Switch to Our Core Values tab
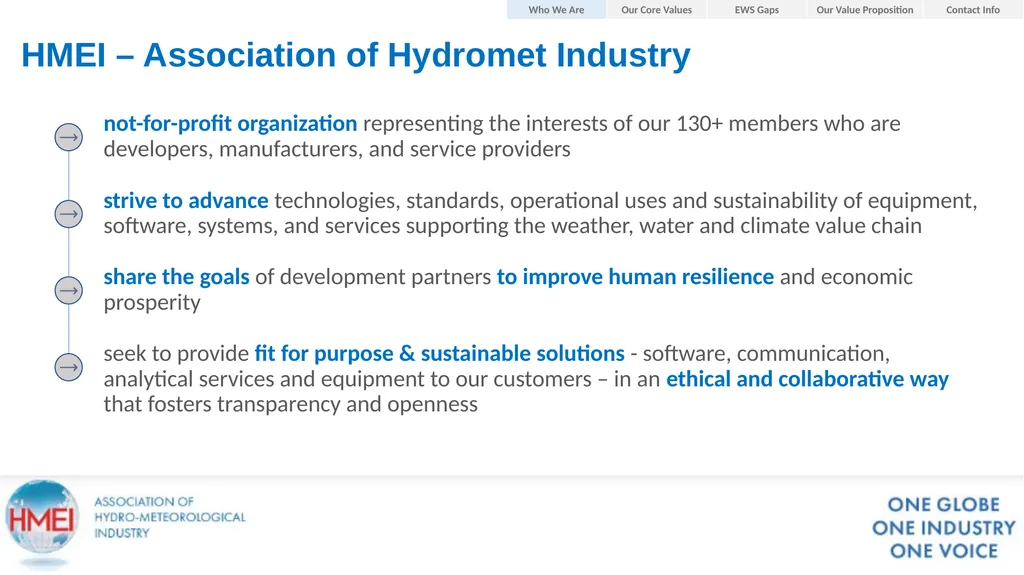Viewport: 1024px width, 575px height. pyautogui.click(x=656, y=10)
